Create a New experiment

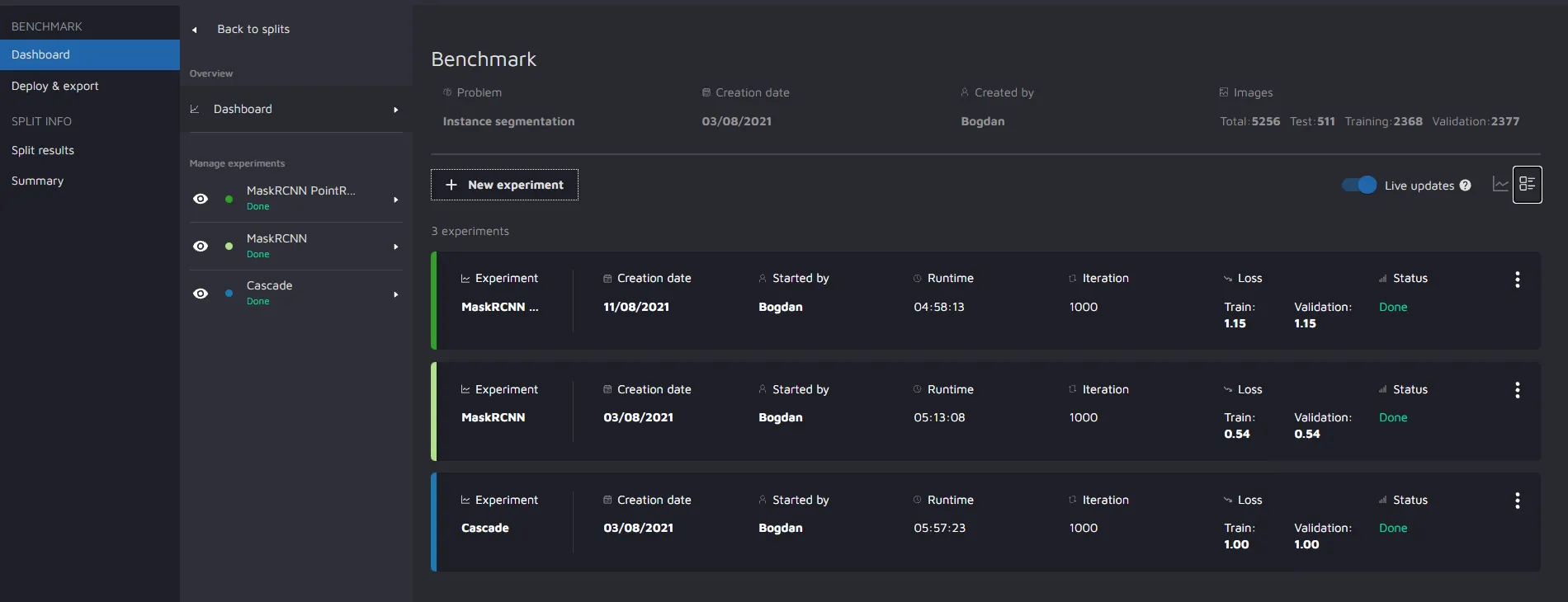tap(504, 185)
